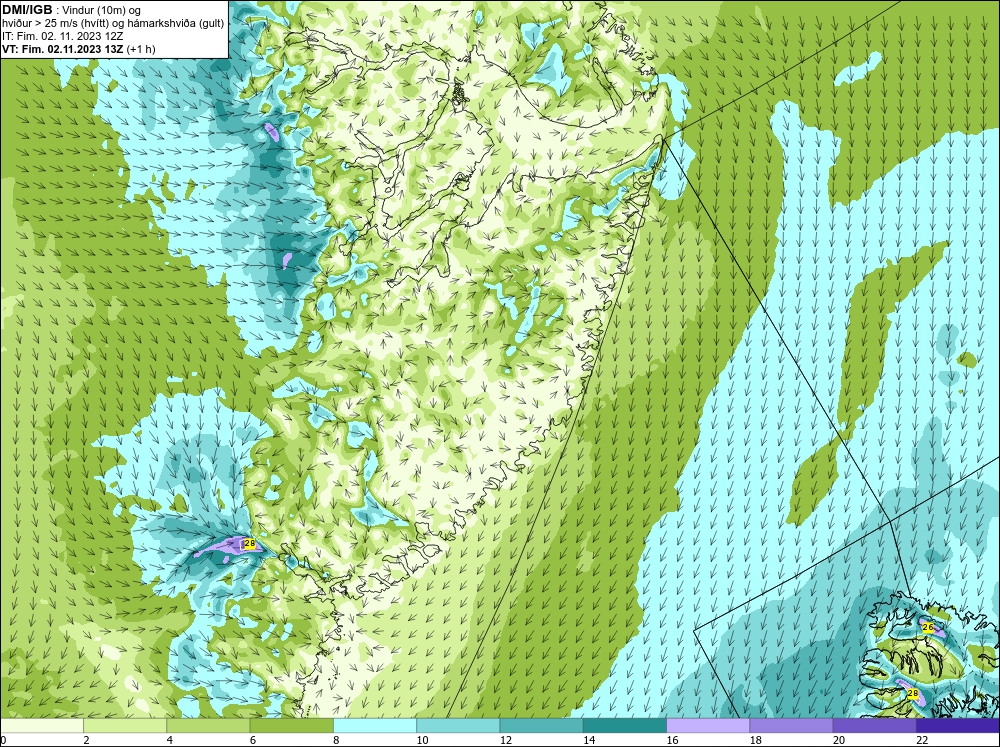The height and width of the screenshot is (747, 1000).
Task: Pick the 4–6 m/s medium green legend swatch
Action: [x=209, y=726]
